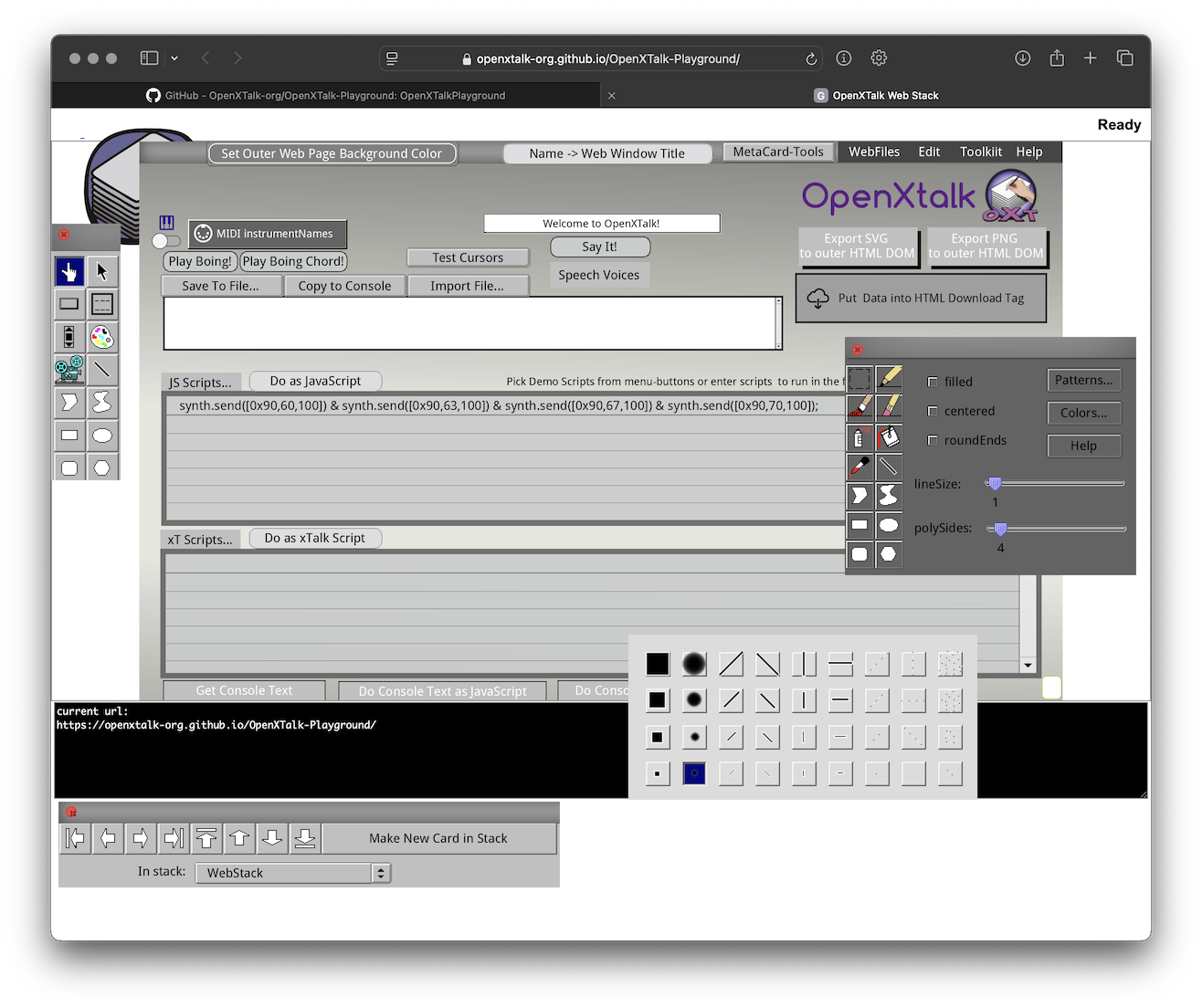Viewport: 1202px width, 1008px height.
Task: Open the JS Scripts... menu button
Action: [x=201, y=383]
